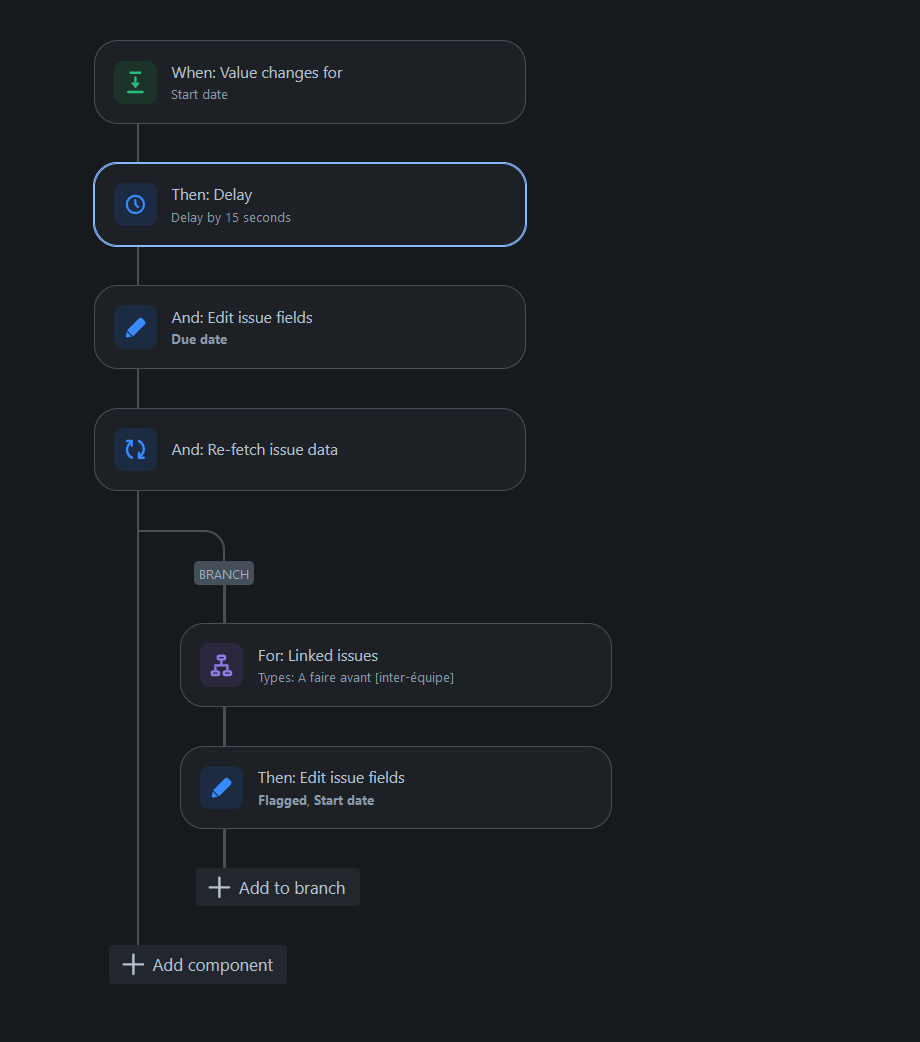Click the 'Delay by 15 seconds' description
The image size is (920, 1042).
(231, 218)
